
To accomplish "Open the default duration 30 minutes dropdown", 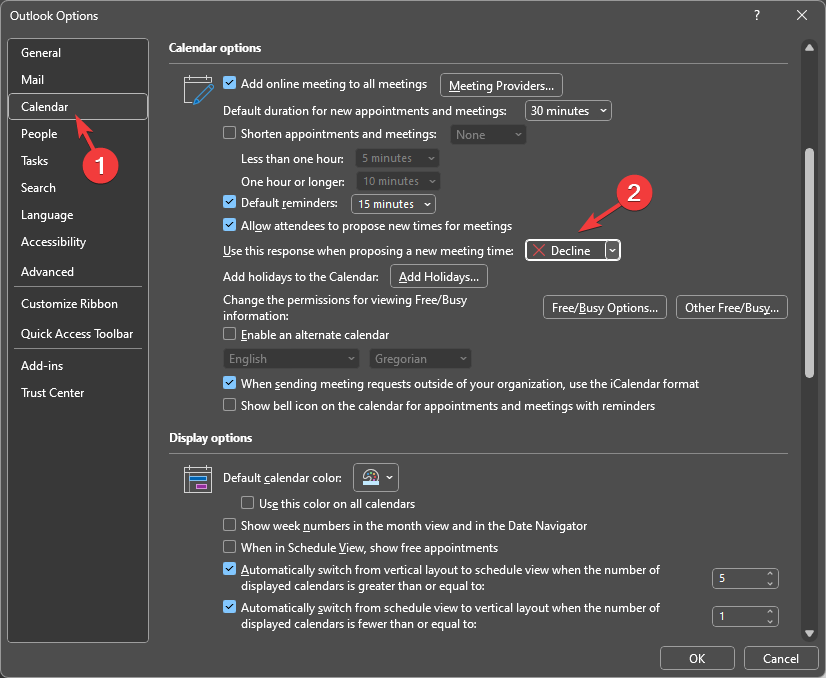I will 568,111.
